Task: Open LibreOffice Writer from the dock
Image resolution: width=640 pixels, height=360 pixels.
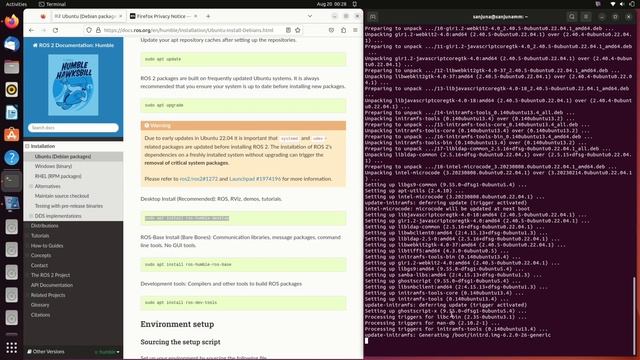Action: 11,112
